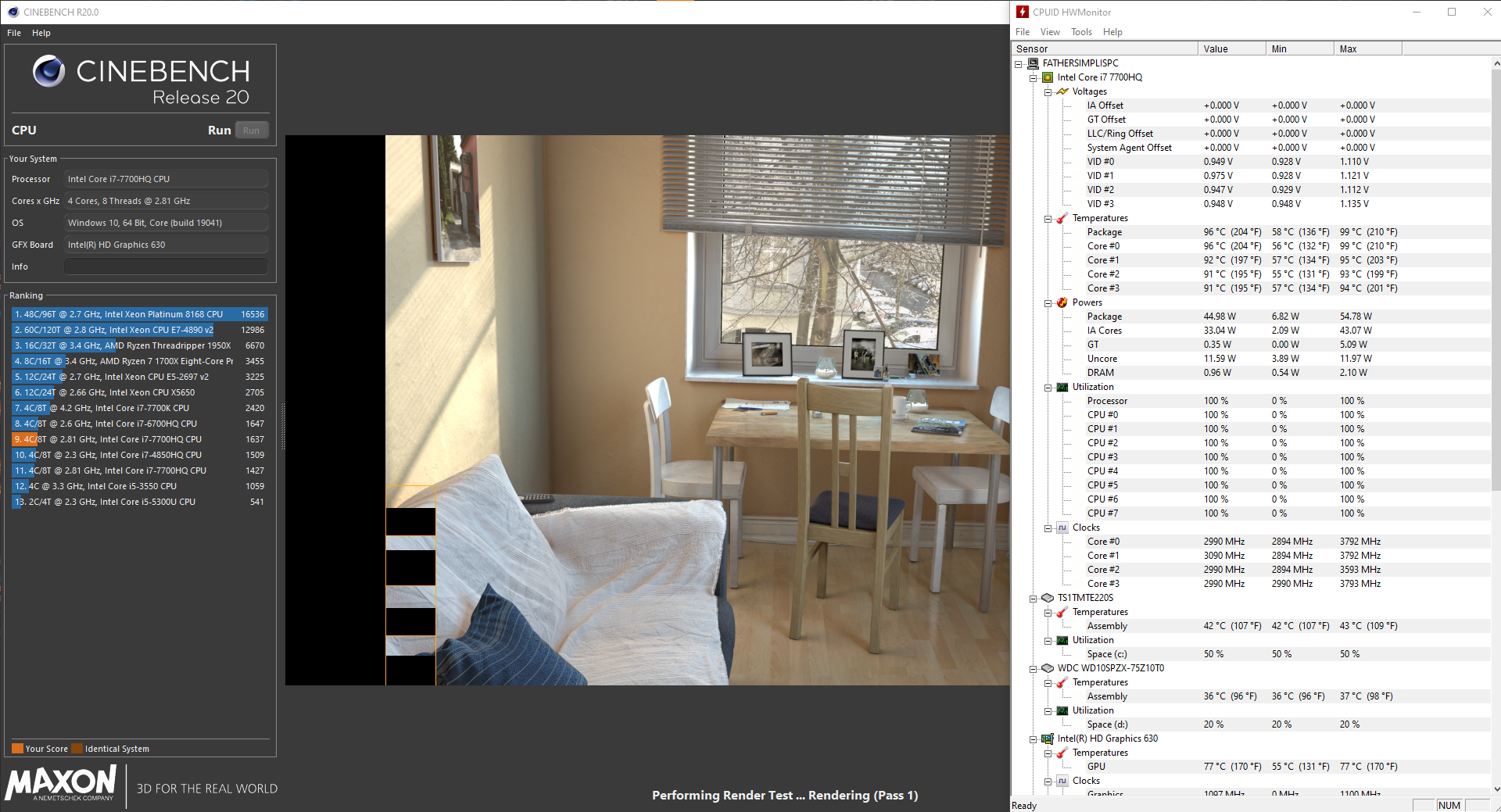Click the Utilization icon under TS1TMTE220S
The width and height of the screenshot is (1501, 812).
tap(1062, 640)
